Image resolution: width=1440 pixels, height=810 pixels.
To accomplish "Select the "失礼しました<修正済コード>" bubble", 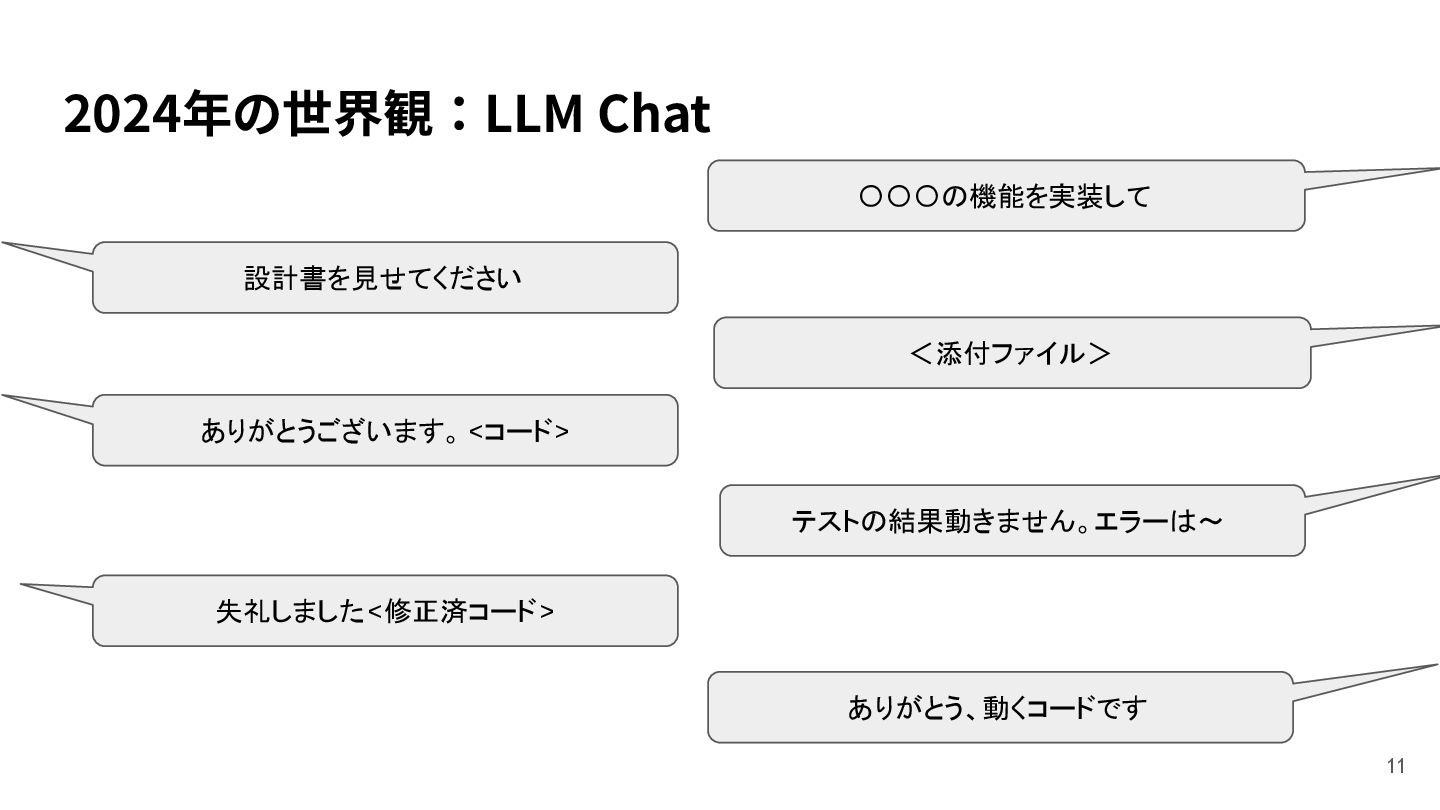I will [384, 611].
